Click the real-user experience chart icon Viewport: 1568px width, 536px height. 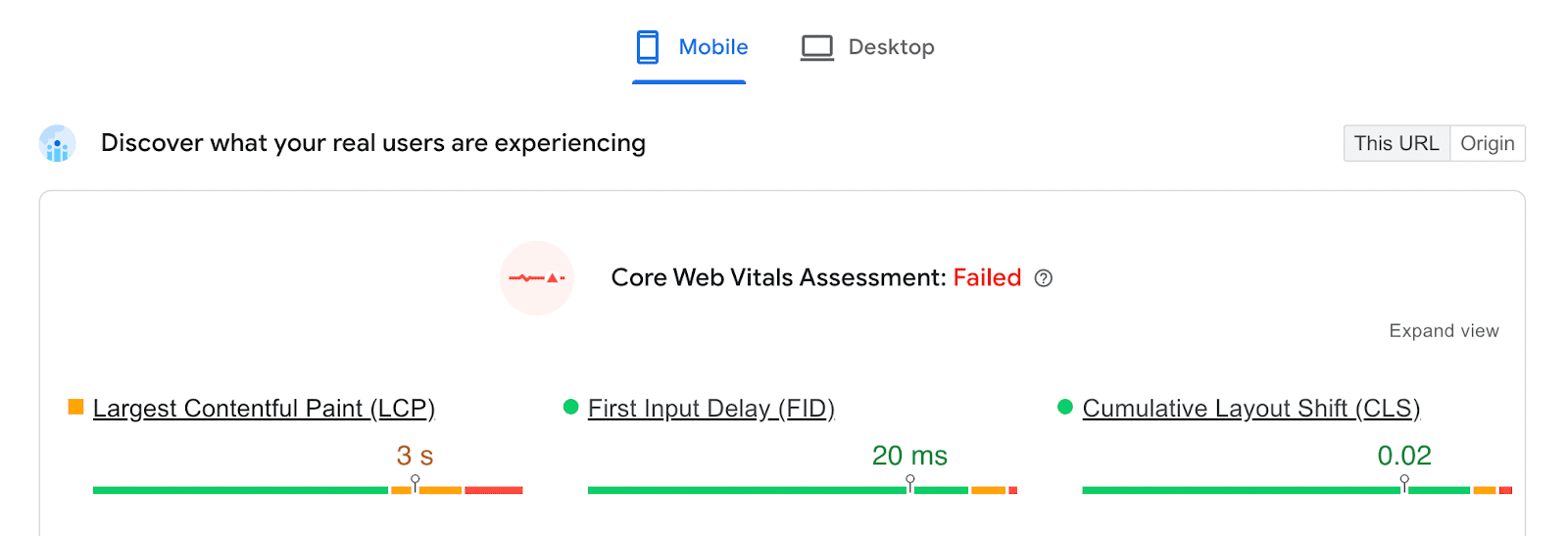(x=58, y=144)
